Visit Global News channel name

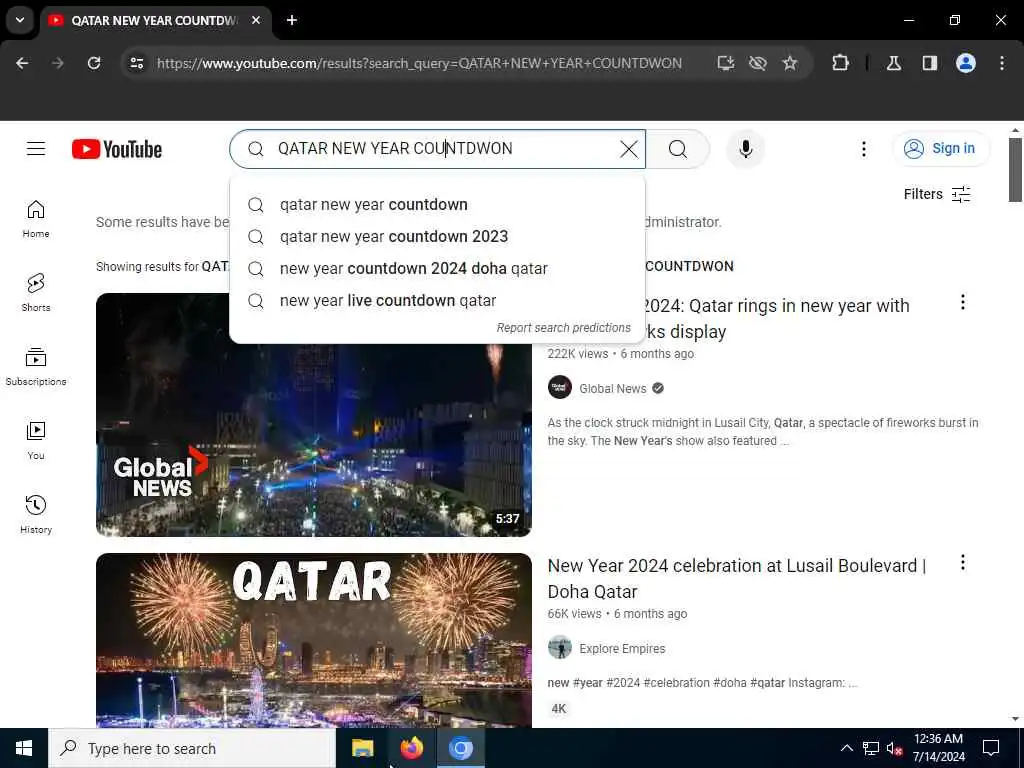click(613, 389)
